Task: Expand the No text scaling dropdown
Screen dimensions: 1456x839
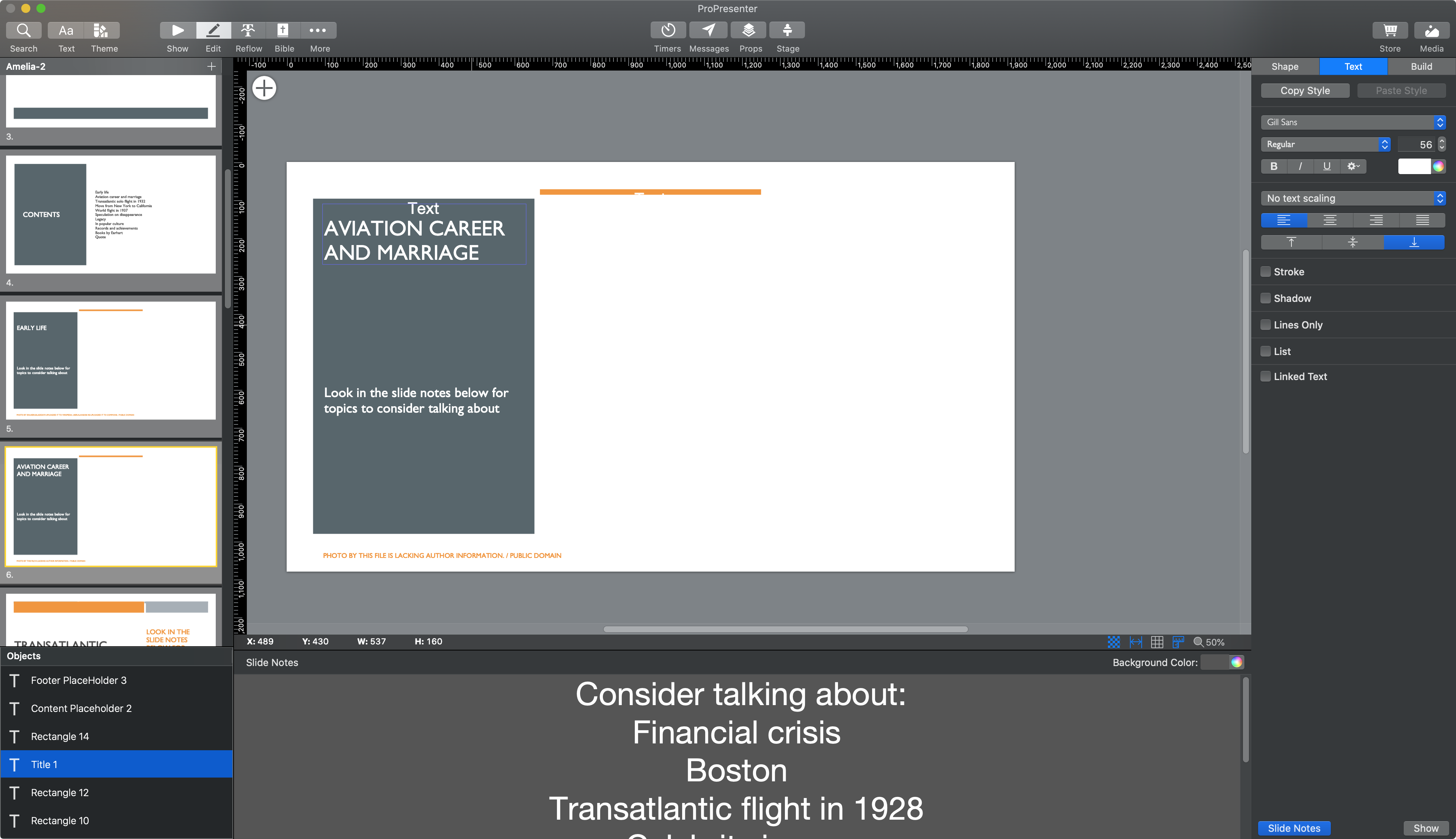Action: (1352, 198)
